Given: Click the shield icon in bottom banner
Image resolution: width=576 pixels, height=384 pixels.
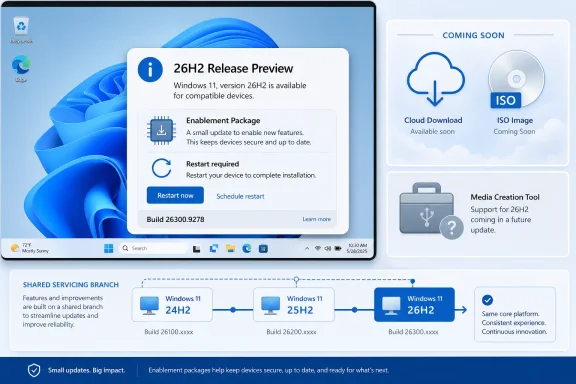Looking at the screenshot, I should click(x=34, y=370).
